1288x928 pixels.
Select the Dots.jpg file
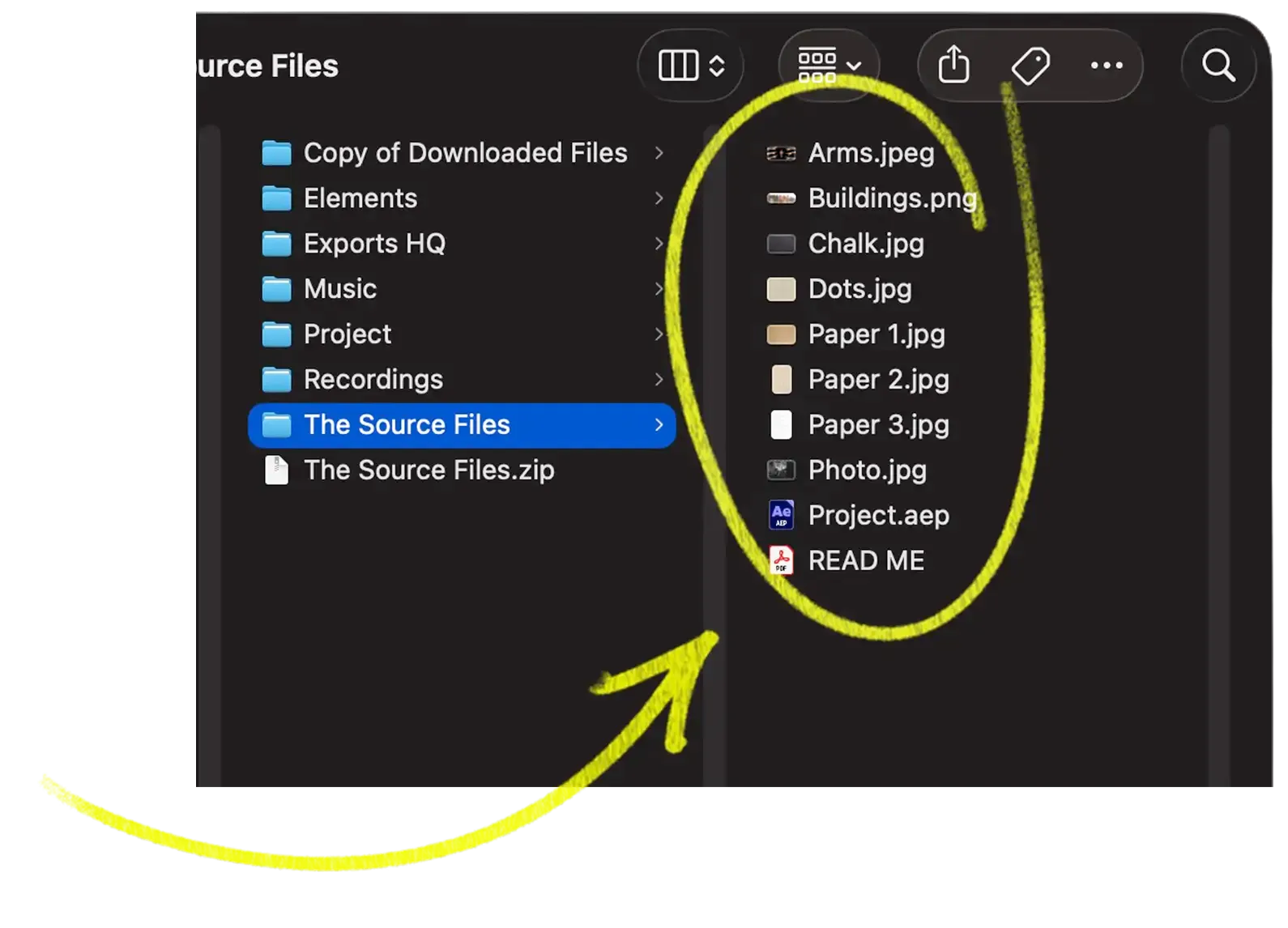tap(840, 289)
